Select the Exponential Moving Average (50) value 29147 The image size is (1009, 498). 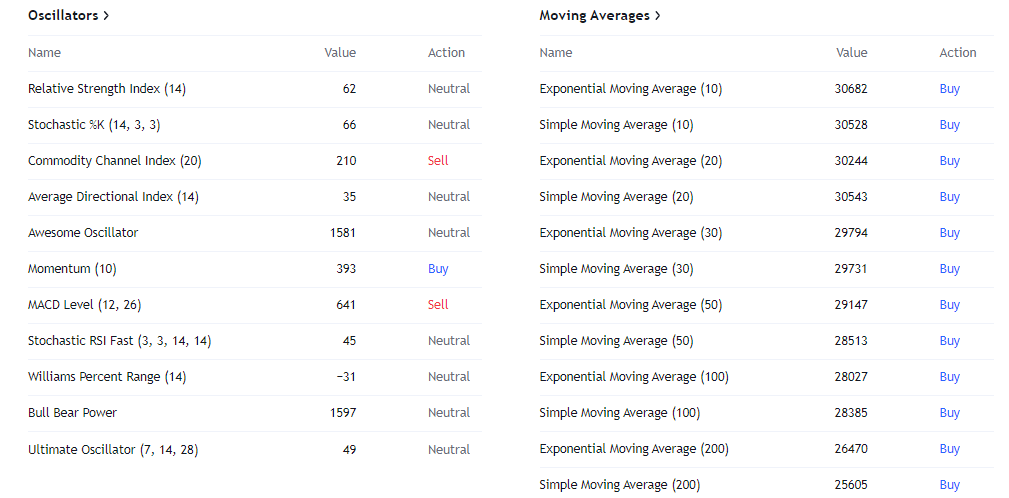click(x=851, y=305)
